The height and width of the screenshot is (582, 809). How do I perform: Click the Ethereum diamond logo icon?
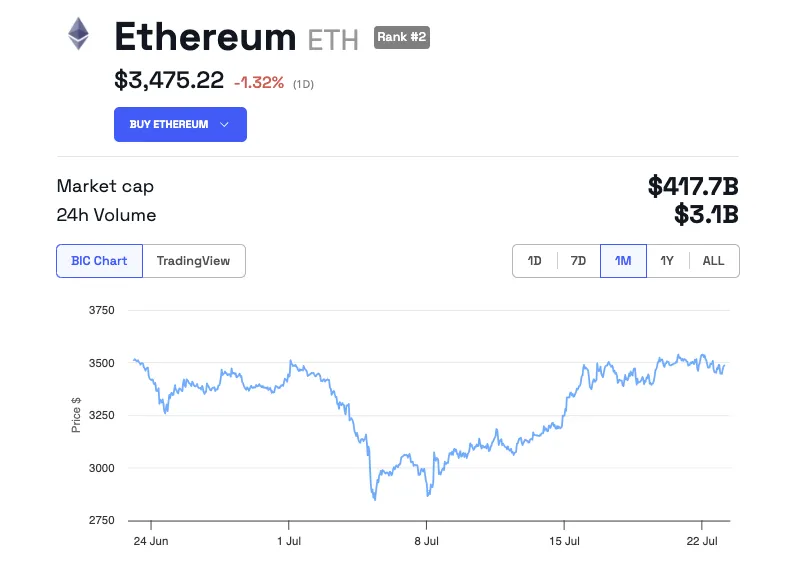(78, 35)
